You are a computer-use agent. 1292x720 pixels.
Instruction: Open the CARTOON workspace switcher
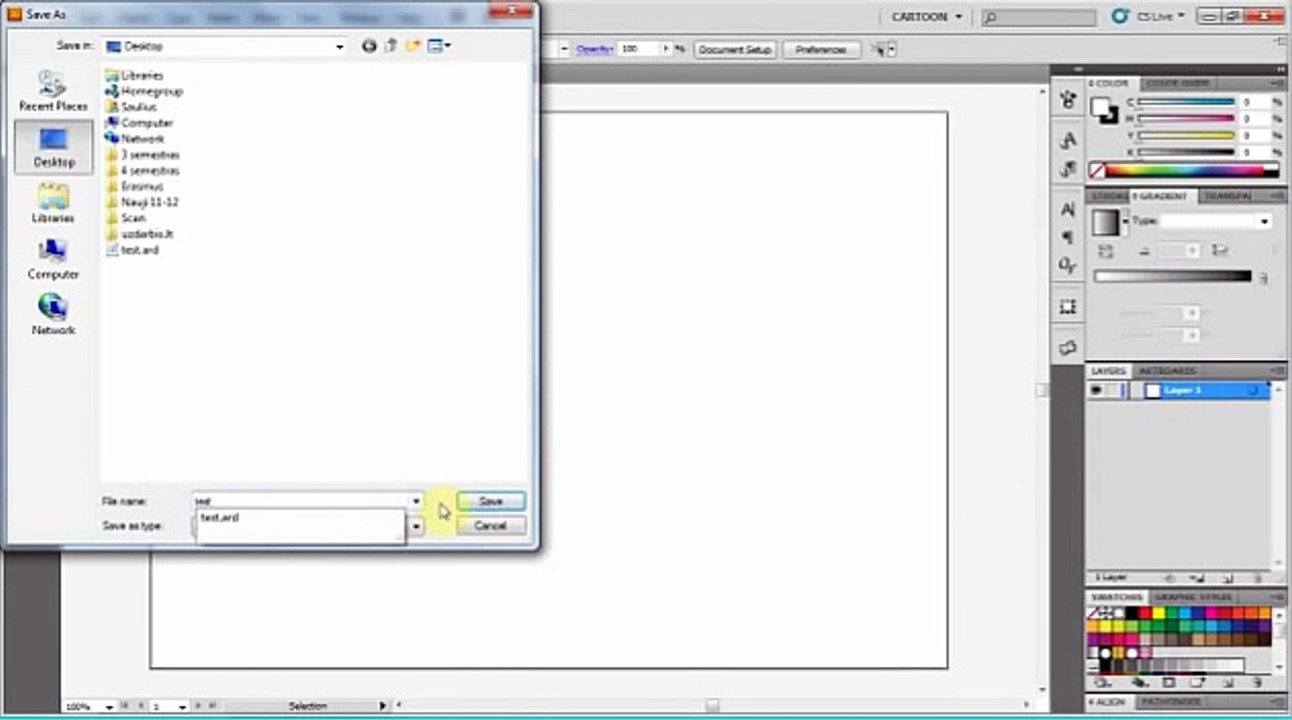[x=927, y=17]
